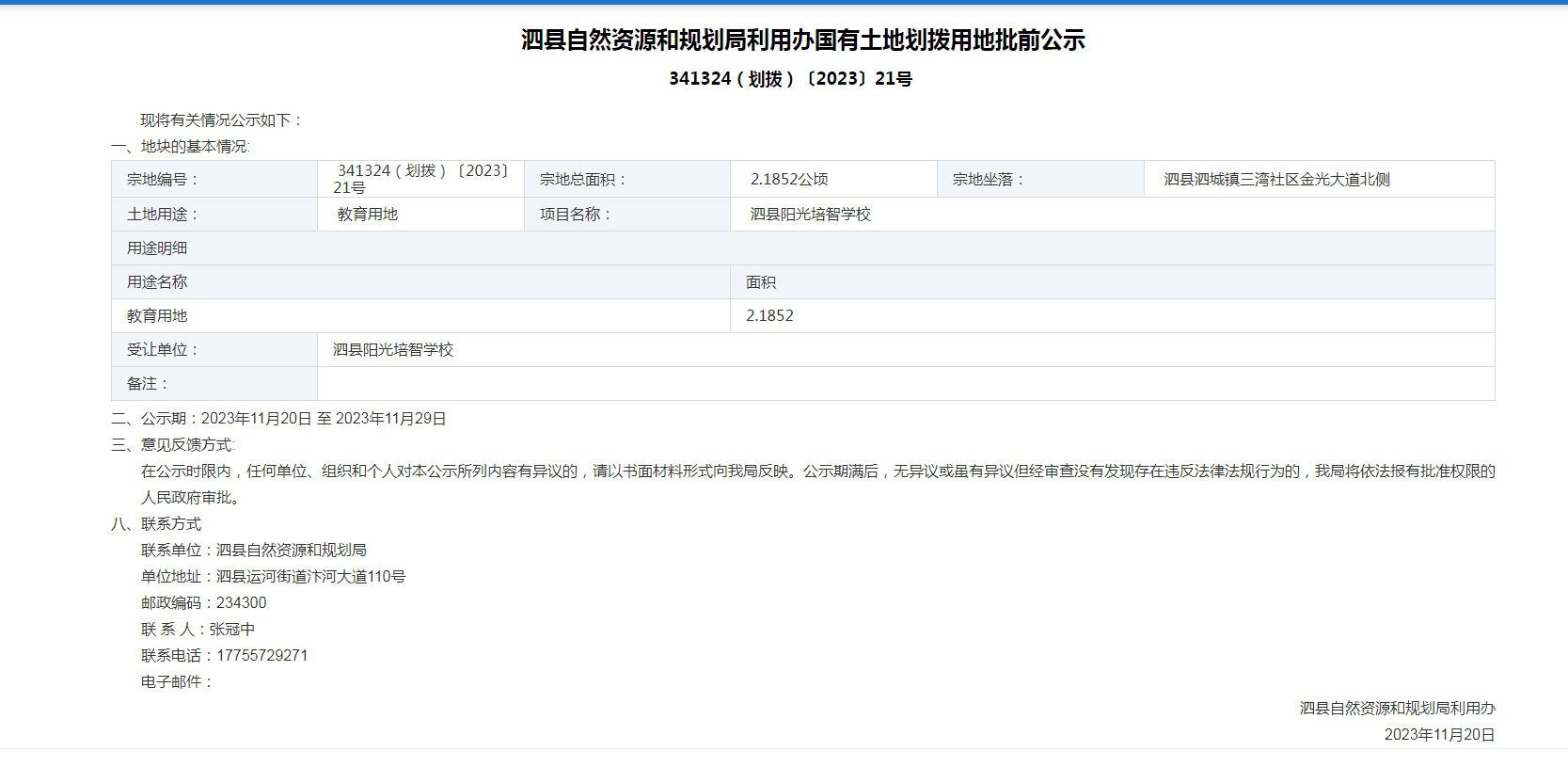Viewport: 1568px width, 767px height.
Task: Click signature 泗县自然资源和规划局利用办
Action: coord(1397,709)
